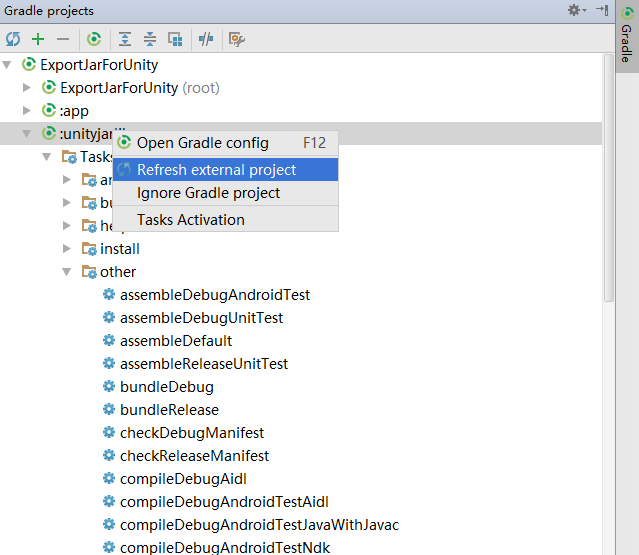Collapse the other task group arrow
Image resolution: width=639 pixels, height=555 pixels.
click(x=67, y=271)
